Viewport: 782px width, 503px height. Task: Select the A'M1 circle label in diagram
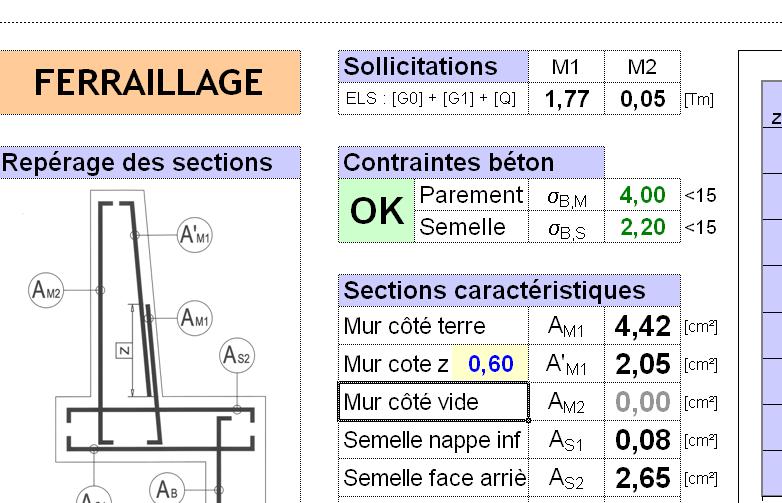[195, 234]
